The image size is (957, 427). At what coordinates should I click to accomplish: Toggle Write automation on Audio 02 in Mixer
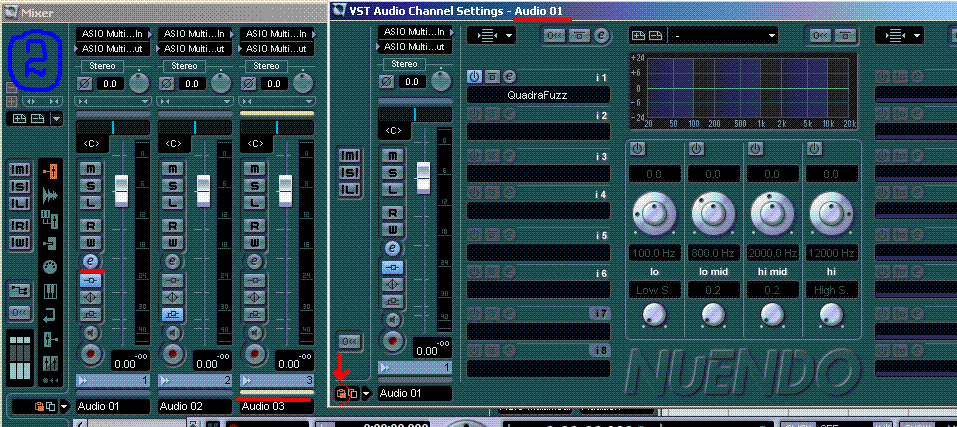tap(173, 243)
